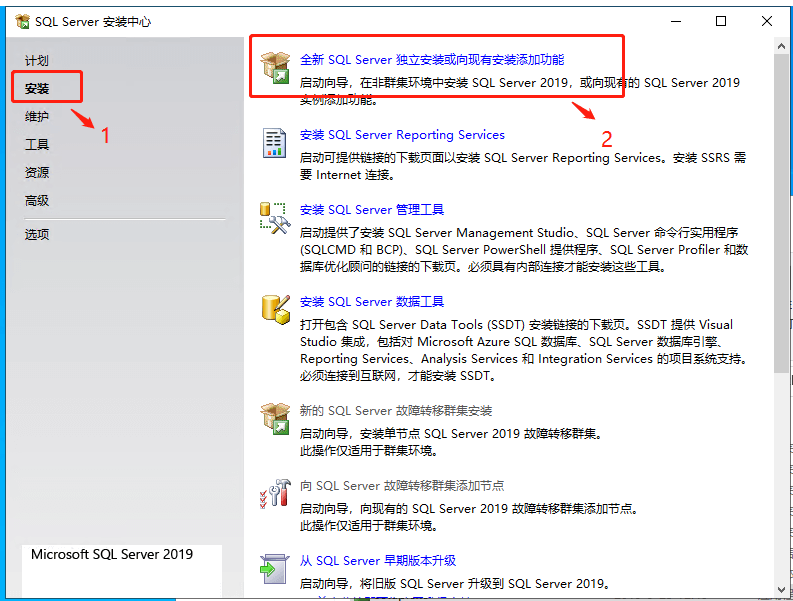Click the add-node to cluster tools icon

click(275, 494)
